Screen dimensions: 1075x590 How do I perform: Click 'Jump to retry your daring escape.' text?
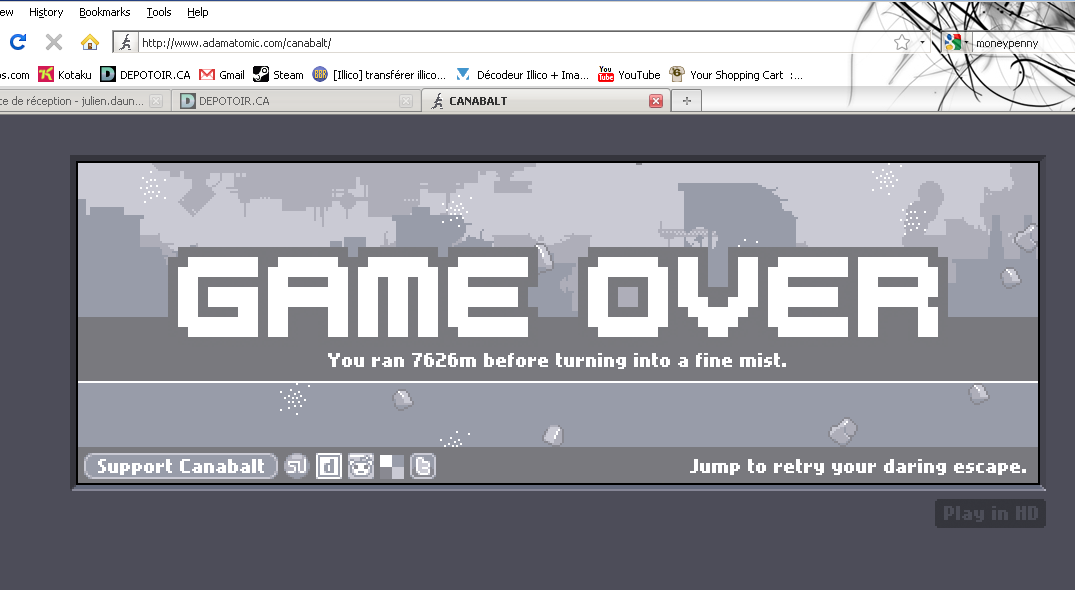(x=858, y=467)
